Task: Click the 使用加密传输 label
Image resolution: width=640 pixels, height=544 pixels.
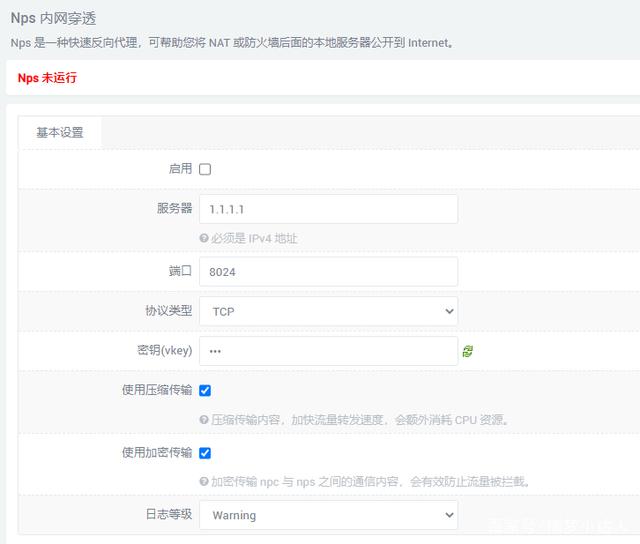Action: (157, 453)
